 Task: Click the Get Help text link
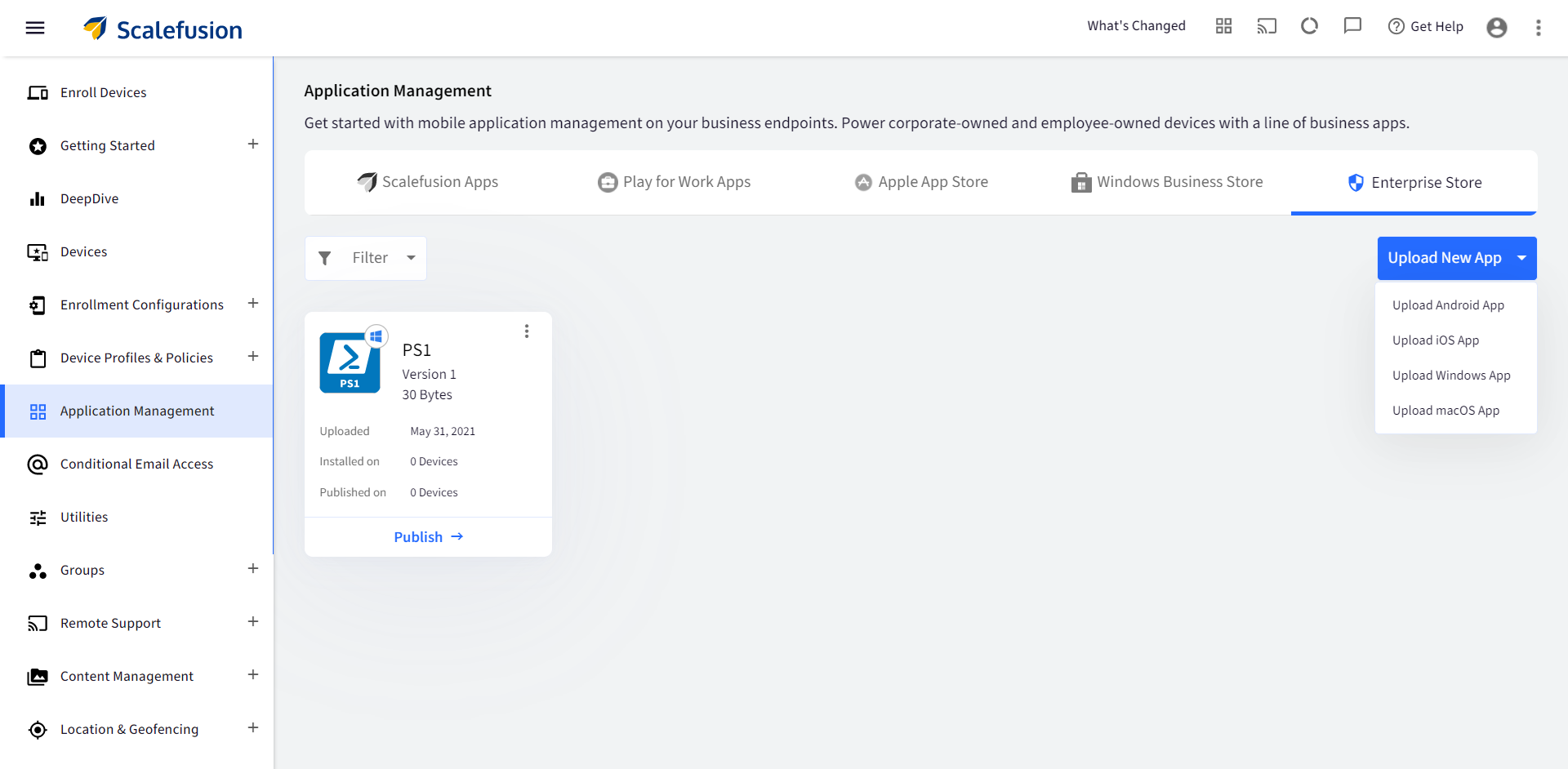(1437, 27)
